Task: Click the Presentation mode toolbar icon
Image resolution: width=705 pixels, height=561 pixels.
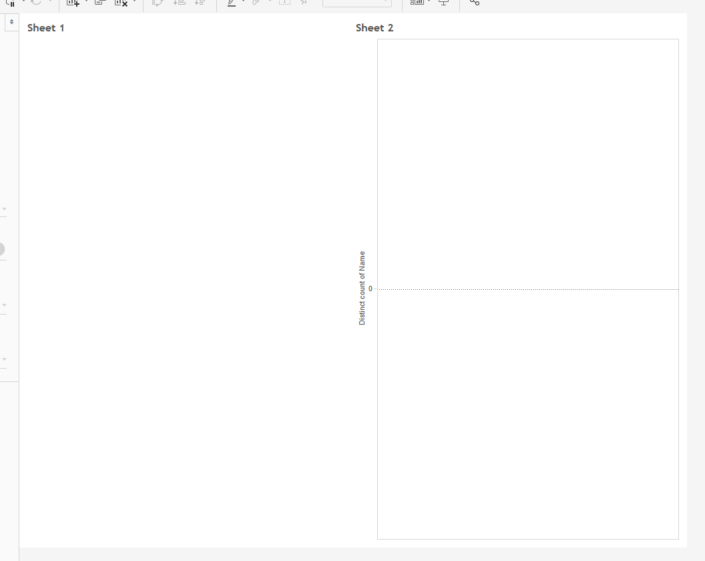Action: tap(444, 3)
